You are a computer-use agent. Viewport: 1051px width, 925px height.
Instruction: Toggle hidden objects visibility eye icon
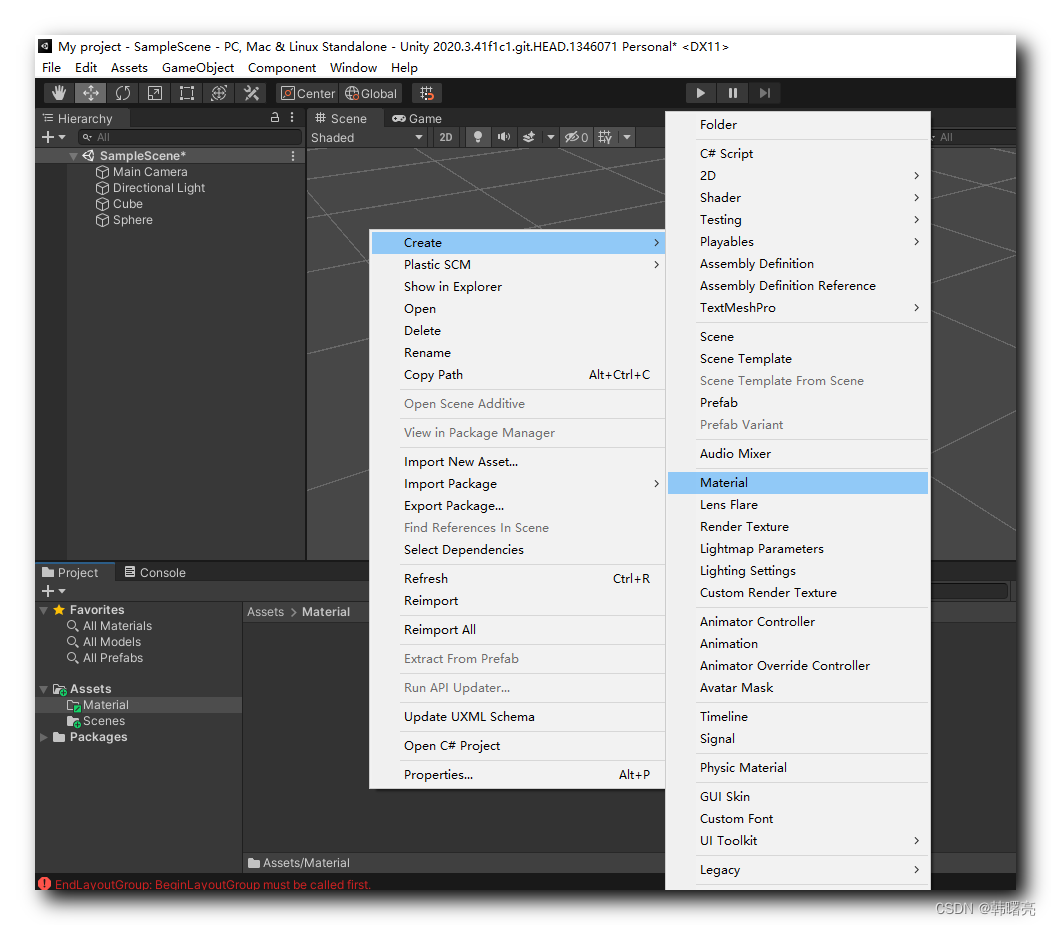[x=576, y=137]
